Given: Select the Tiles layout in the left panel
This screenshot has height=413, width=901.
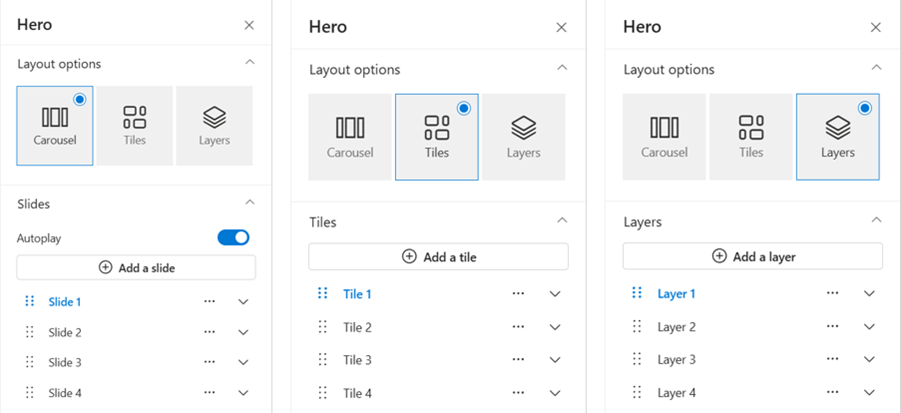Looking at the screenshot, I should pyautogui.click(x=135, y=125).
